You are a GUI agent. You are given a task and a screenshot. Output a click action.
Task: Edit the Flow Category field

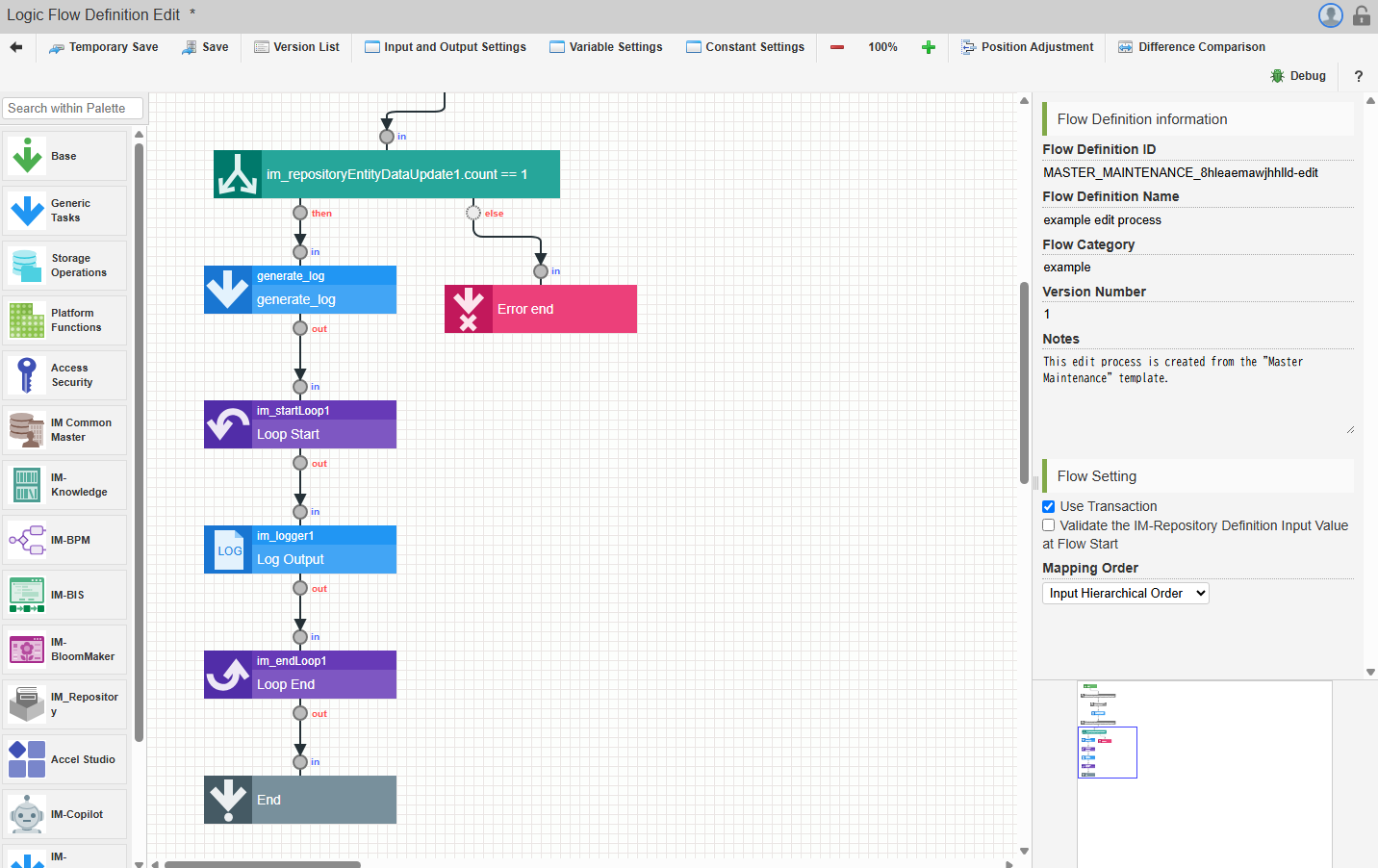pyautogui.click(x=1198, y=267)
